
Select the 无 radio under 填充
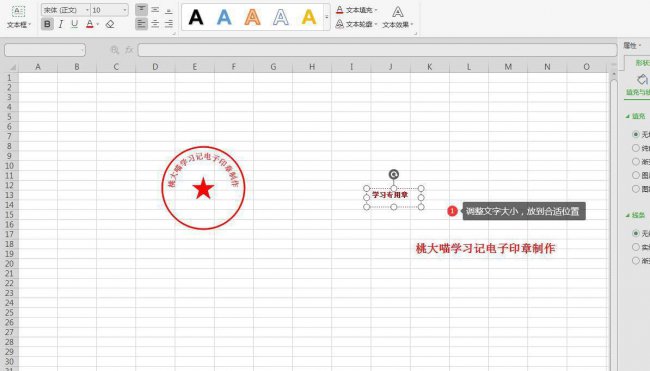(x=635, y=134)
